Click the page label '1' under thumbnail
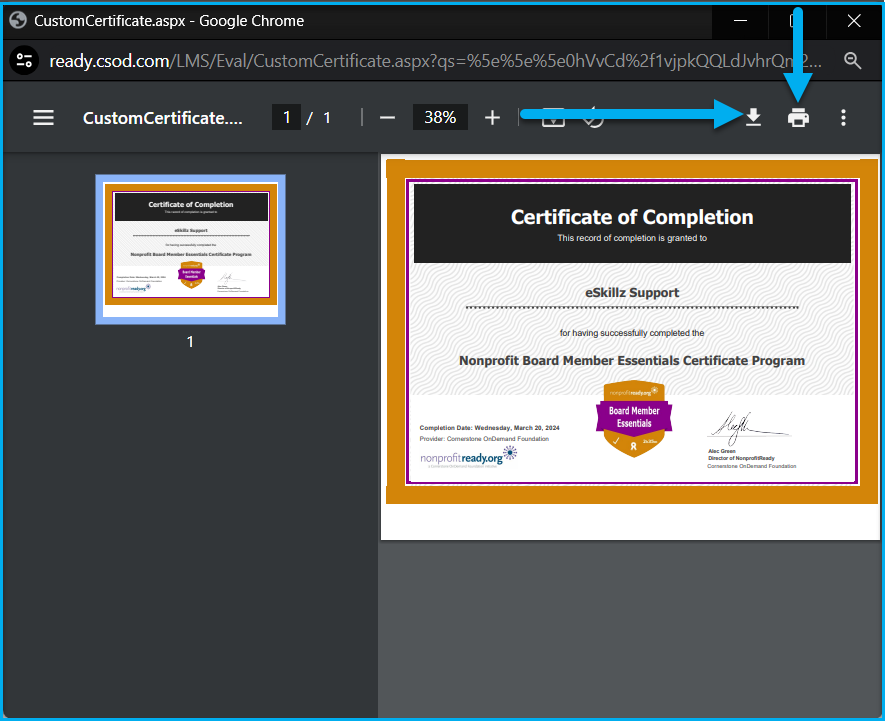This screenshot has width=885, height=721. pyautogui.click(x=190, y=342)
